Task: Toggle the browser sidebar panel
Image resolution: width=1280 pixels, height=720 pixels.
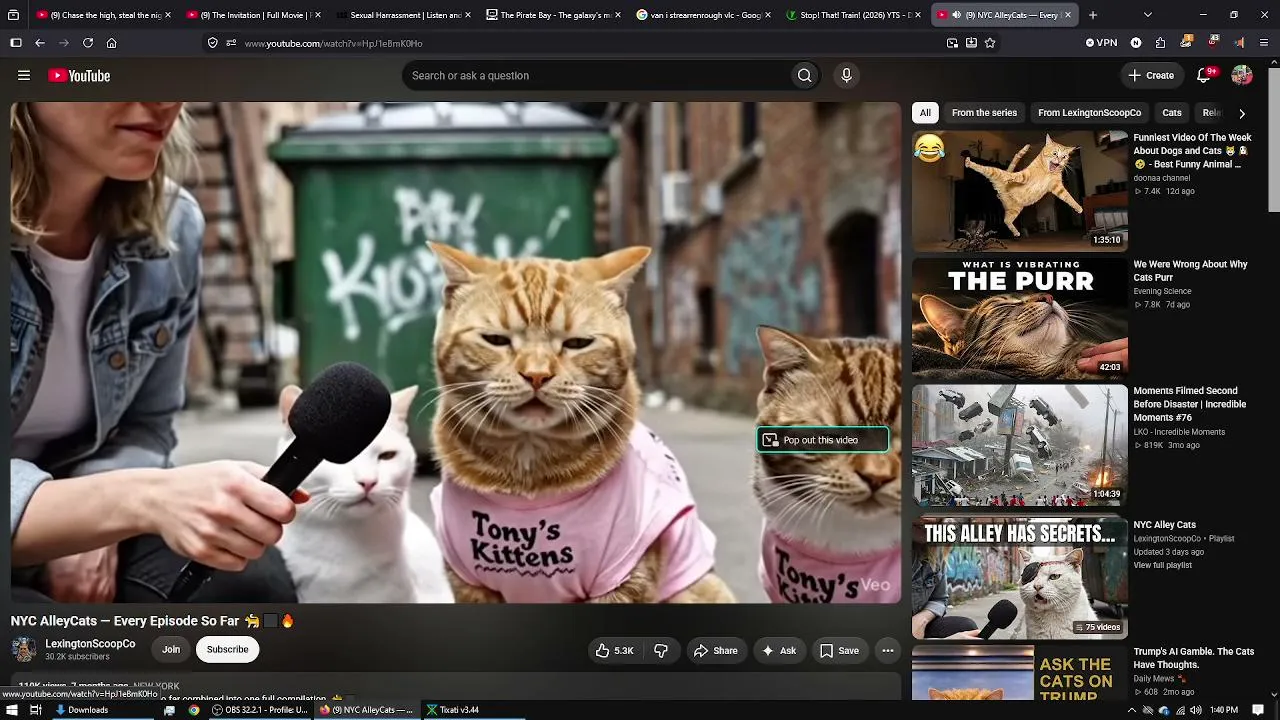Action: coord(16,43)
